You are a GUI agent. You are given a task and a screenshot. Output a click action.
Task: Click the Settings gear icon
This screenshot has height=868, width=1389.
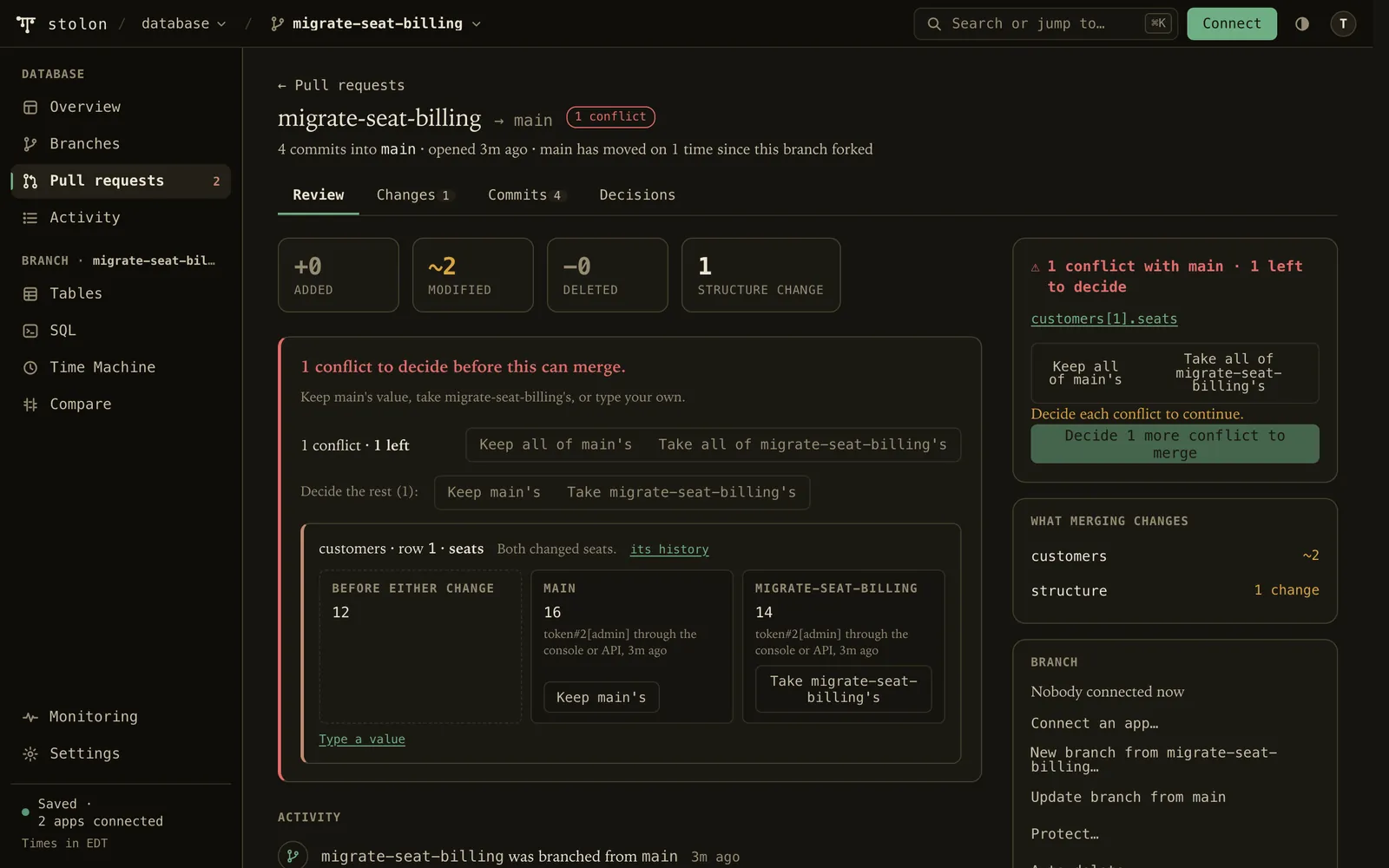(30, 754)
